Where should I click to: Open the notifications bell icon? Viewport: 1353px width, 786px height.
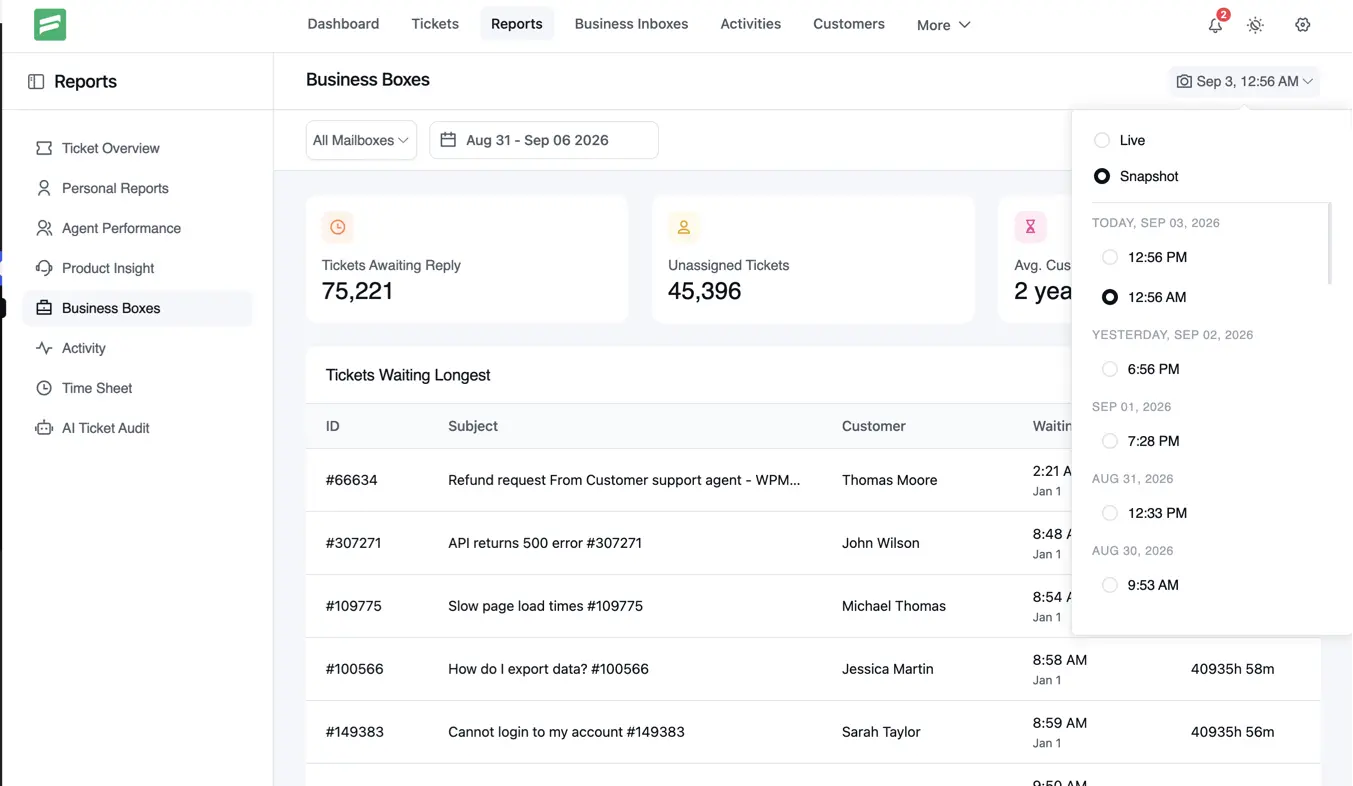pos(1215,25)
